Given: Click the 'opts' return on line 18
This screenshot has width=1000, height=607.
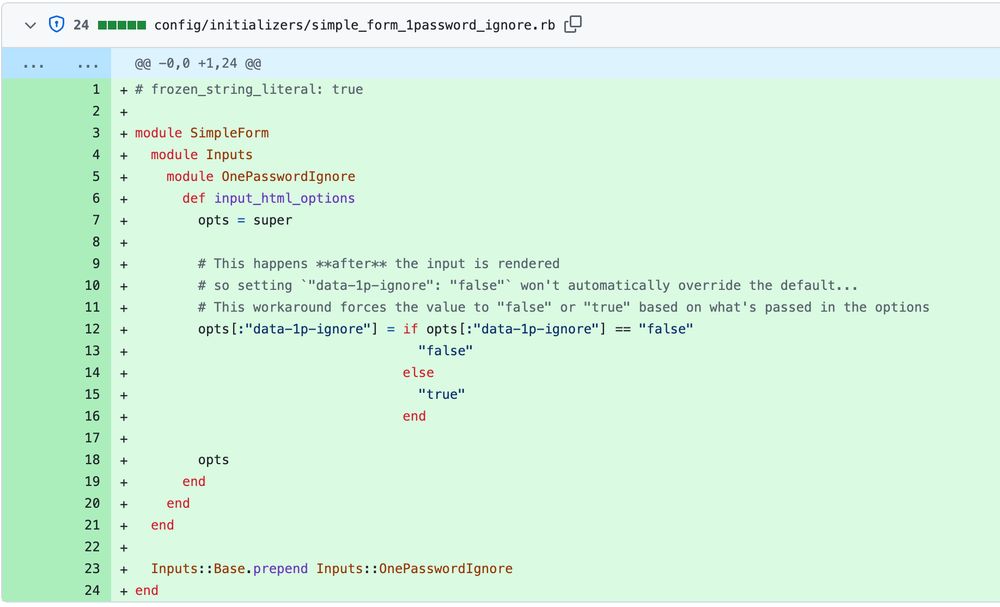Looking at the screenshot, I should [213, 460].
